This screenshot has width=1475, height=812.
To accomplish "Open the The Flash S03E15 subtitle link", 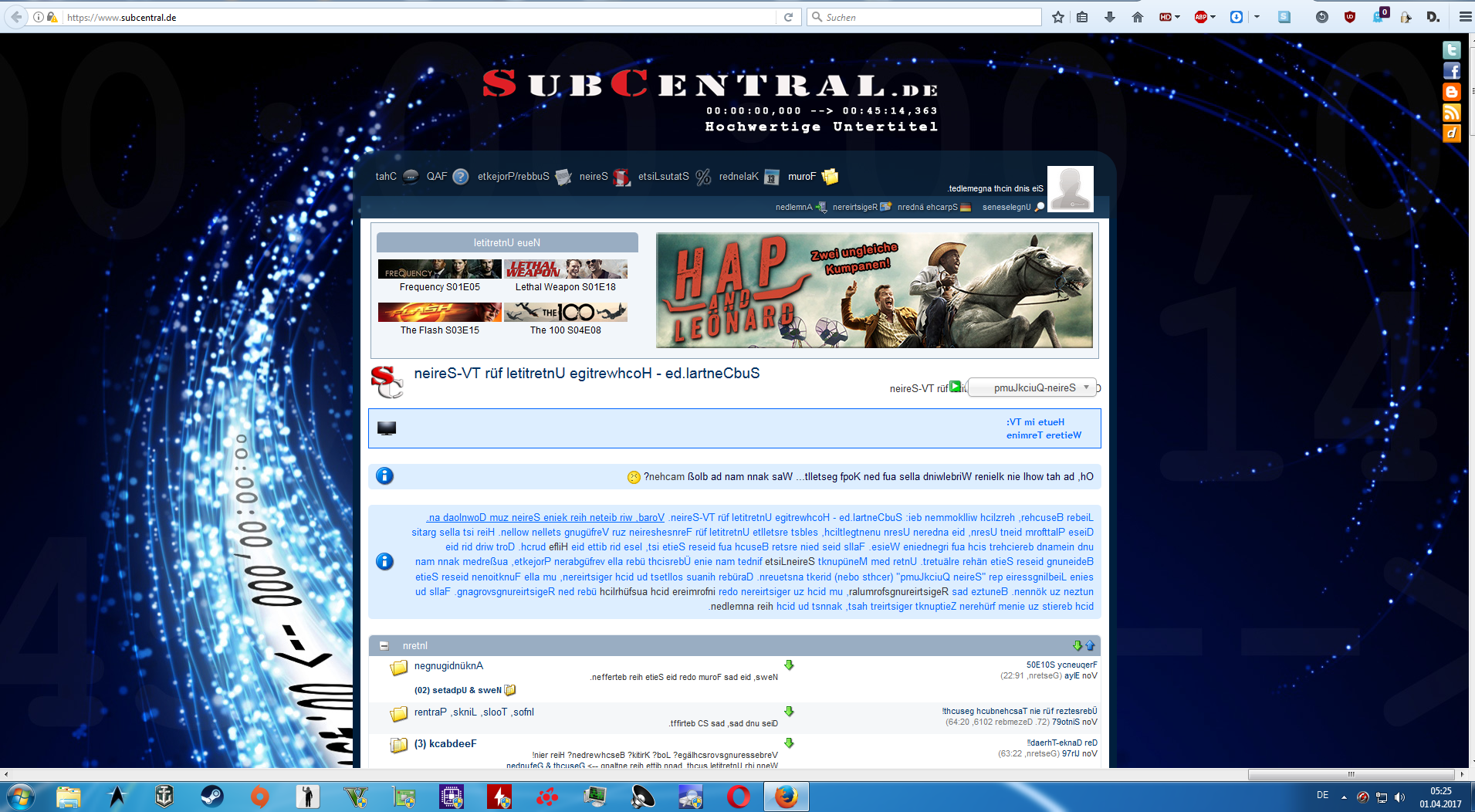I will click(439, 330).
